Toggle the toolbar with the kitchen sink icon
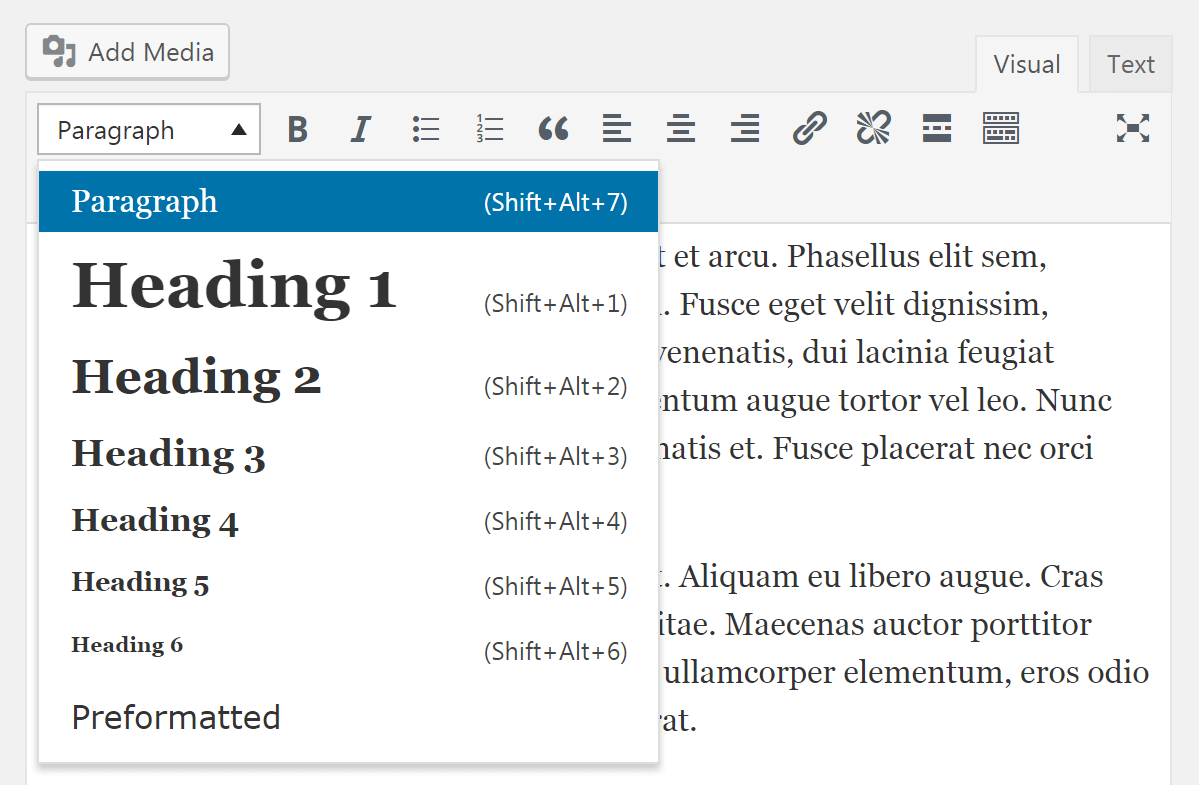1199x785 pixels. tap(1000, 129)
